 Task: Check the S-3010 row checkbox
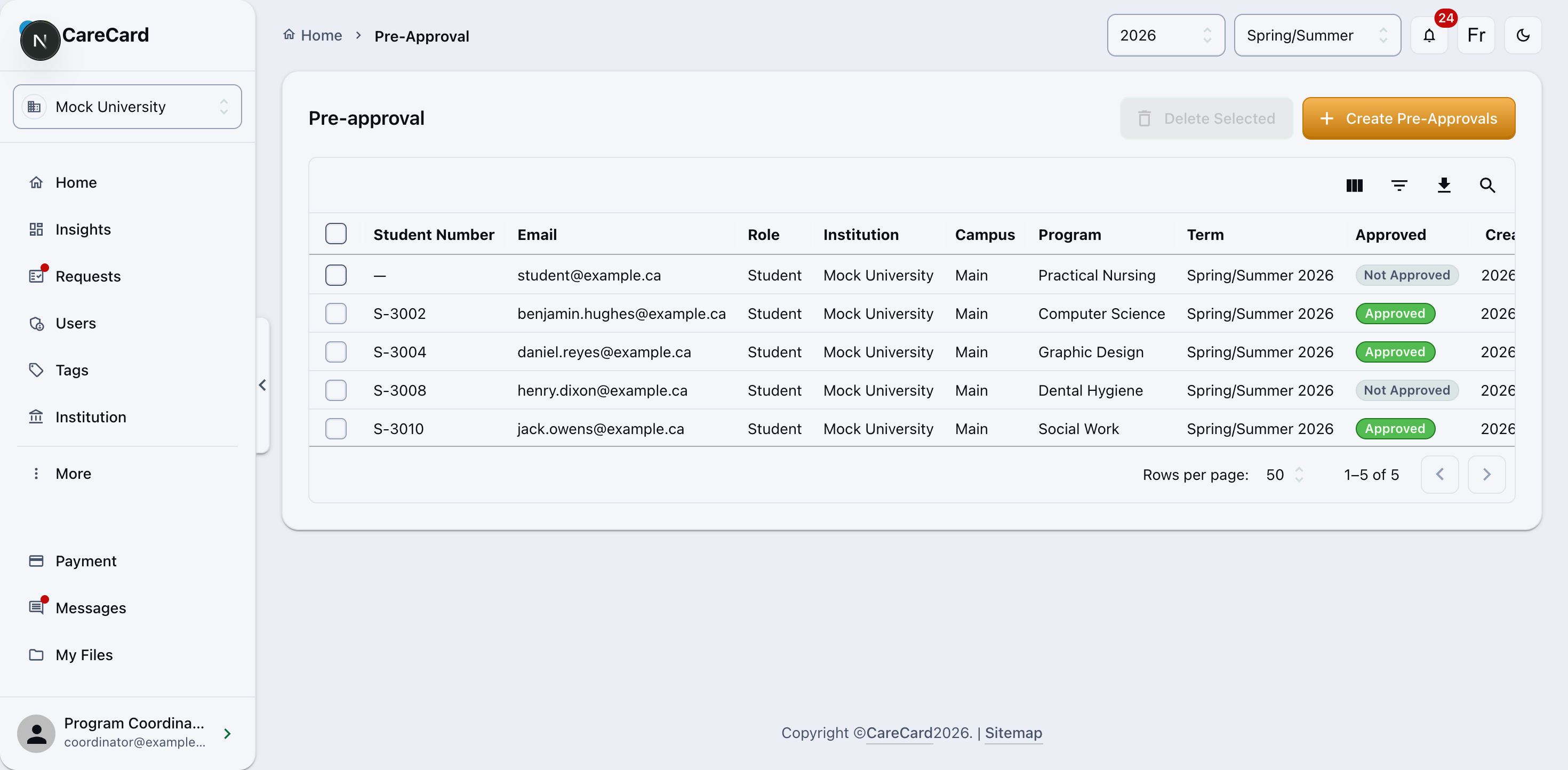[336, 429]
